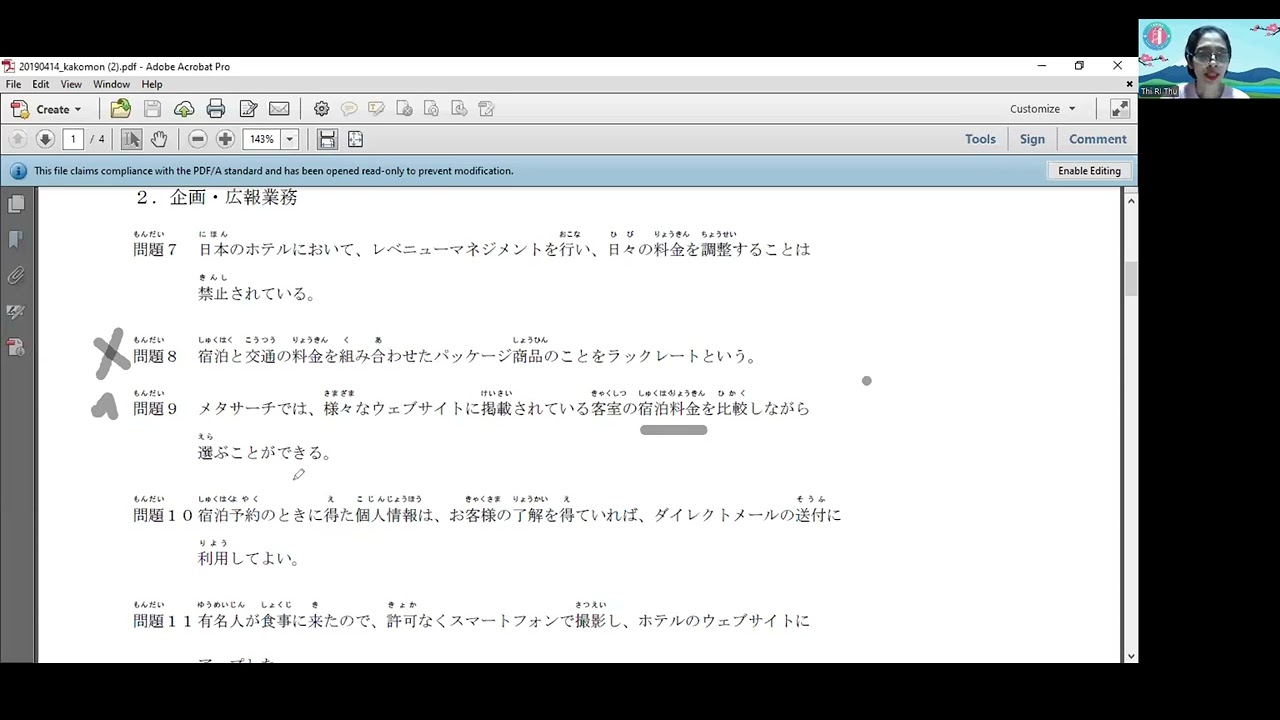Open the Sign pane

click(1032, 139)
